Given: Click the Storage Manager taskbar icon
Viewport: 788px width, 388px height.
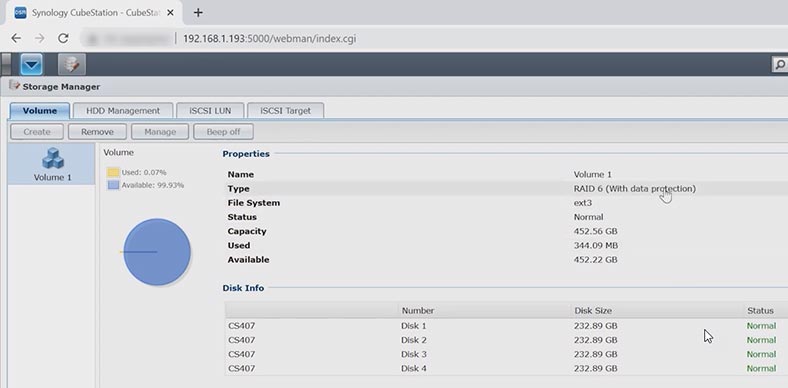Looking at the screenshot, I should 72,64.
